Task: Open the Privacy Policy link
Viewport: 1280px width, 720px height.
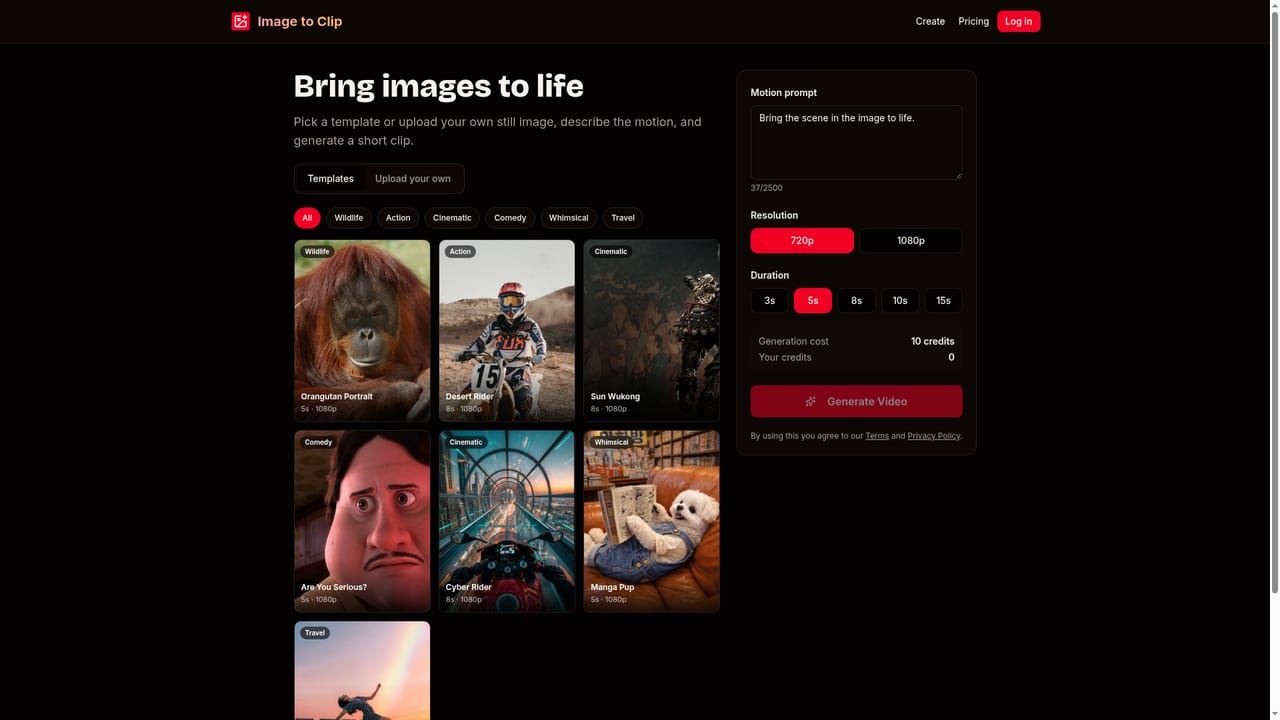Action: tap(933, 436)
